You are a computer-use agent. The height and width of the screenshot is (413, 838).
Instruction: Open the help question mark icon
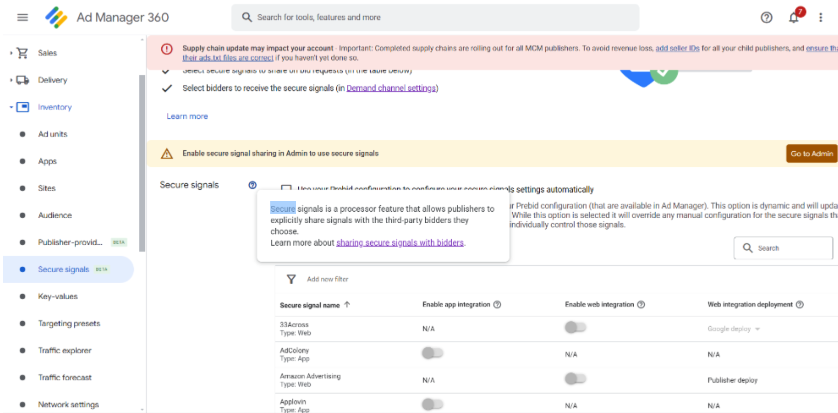tap(766, 17)
